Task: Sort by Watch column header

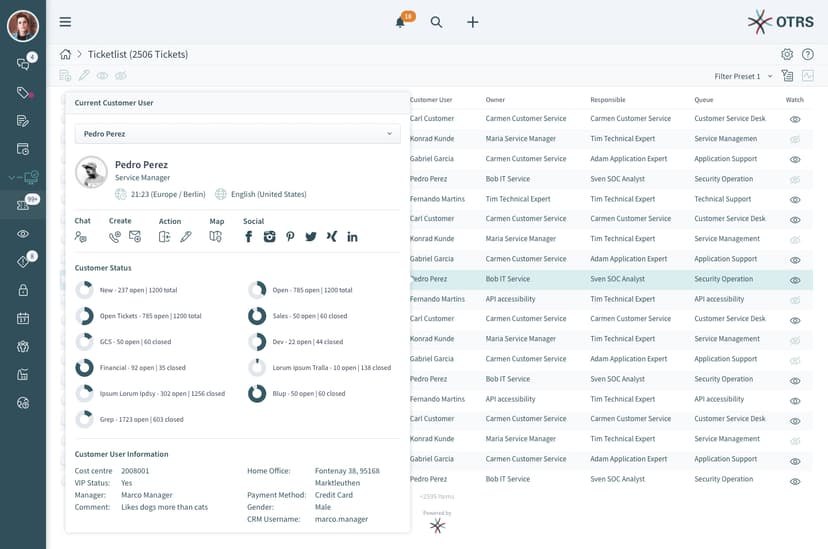Action: pyautogui.click(x=794, y=100)
